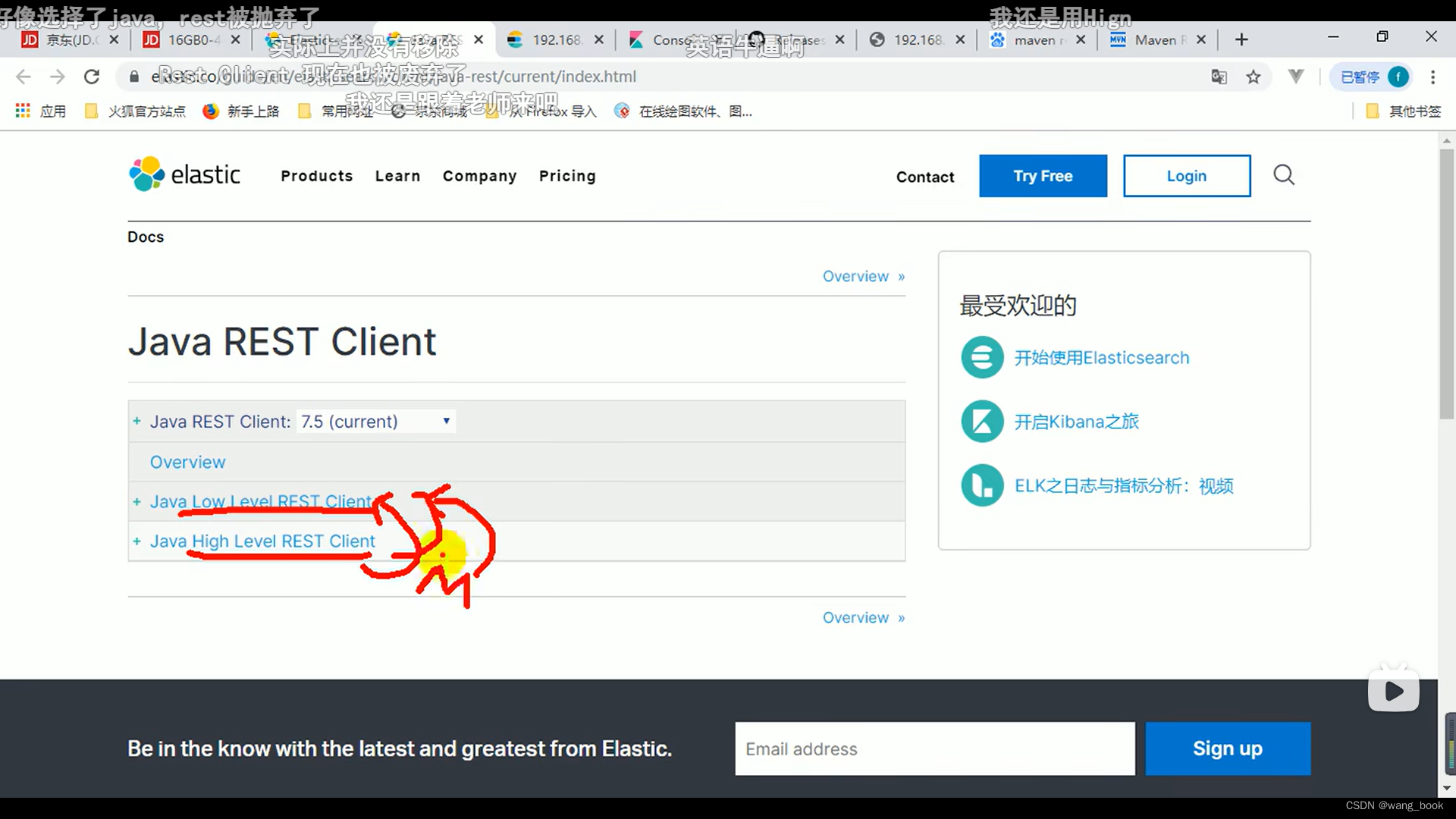Open the 在线绘图软件 bookmark
Screen dimensions: 1456x819
click(x=683, y=111)
